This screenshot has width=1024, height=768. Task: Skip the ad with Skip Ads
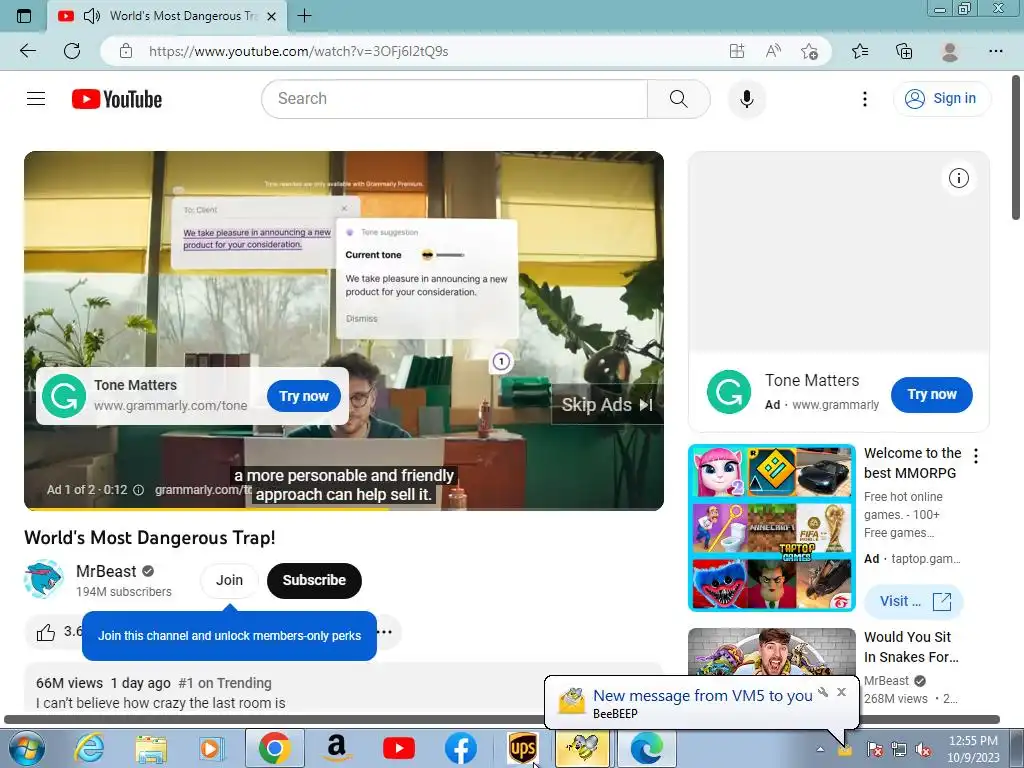tap(607, 405)
